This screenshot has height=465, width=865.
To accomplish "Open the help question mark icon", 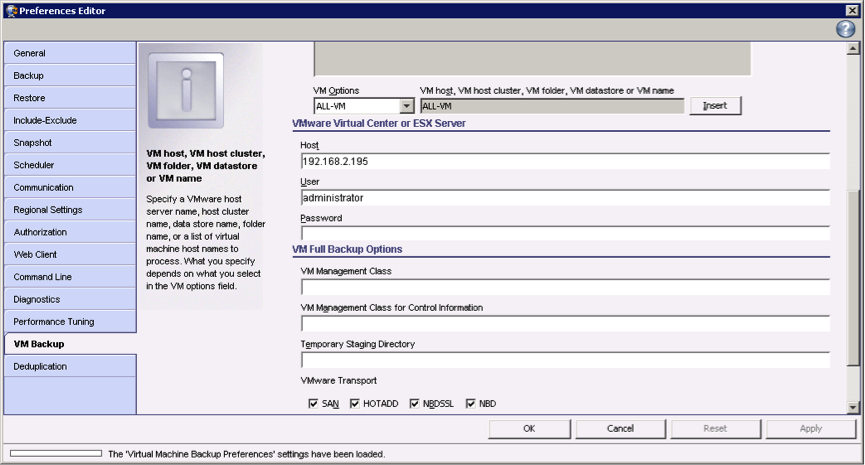I will pos(845,29).
